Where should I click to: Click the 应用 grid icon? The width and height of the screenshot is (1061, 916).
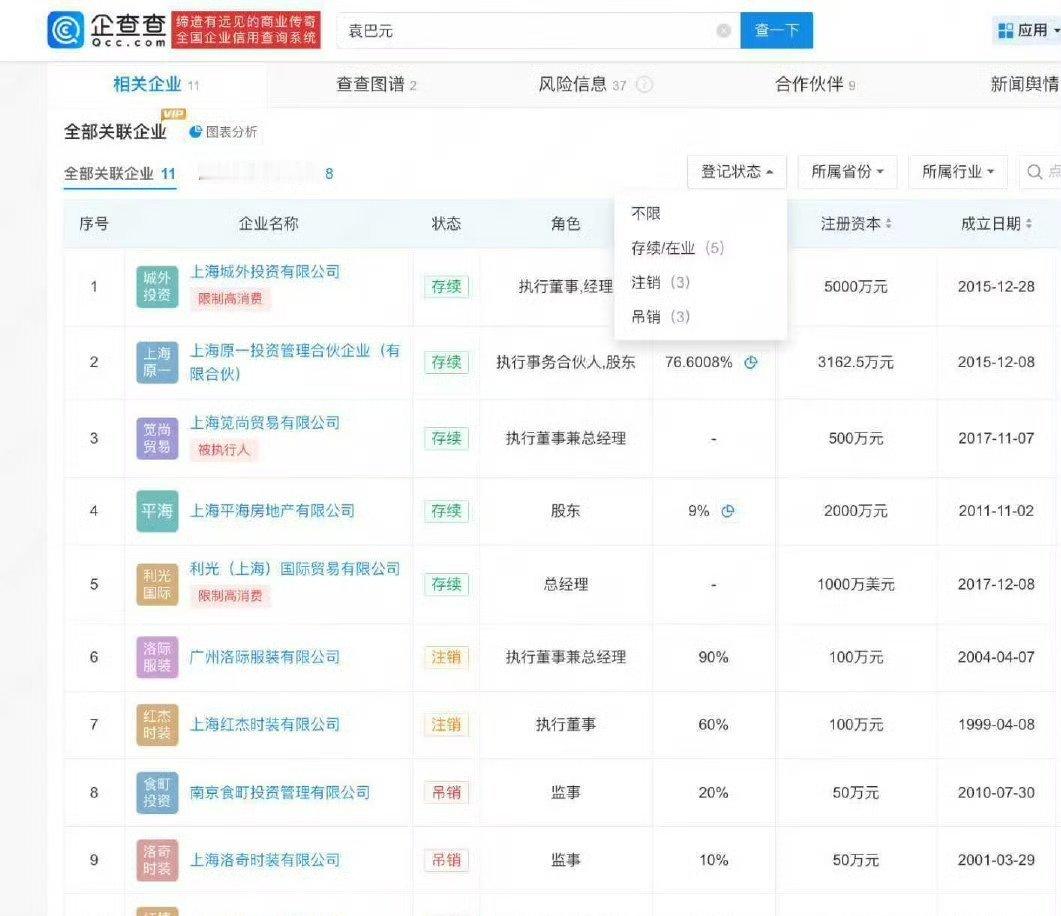(1005, 31)
